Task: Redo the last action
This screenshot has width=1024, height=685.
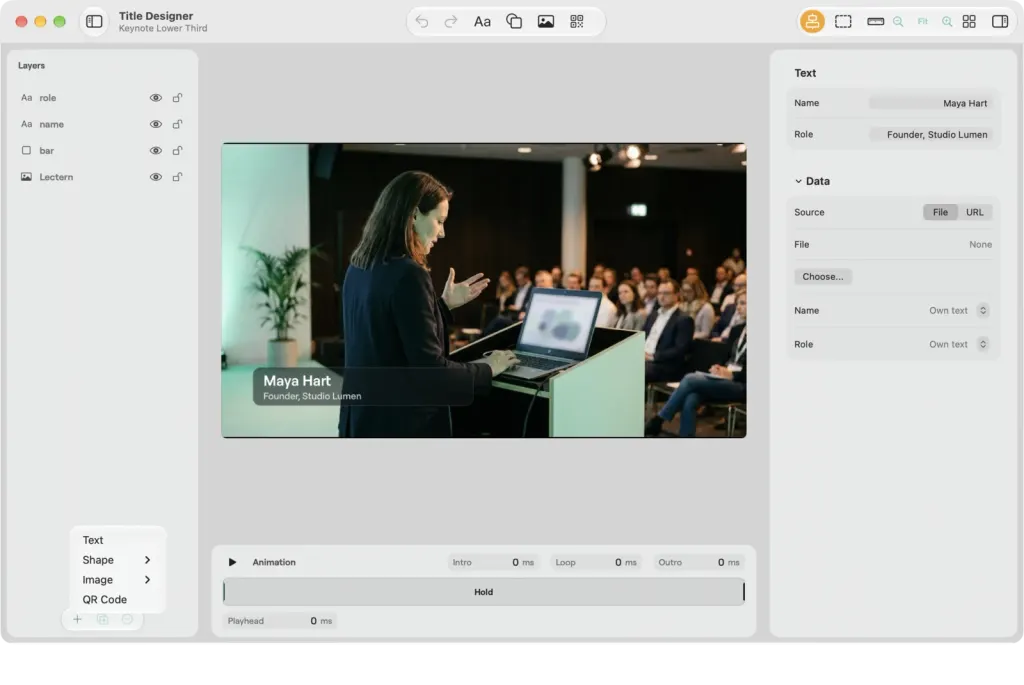Action: (451, 22)
